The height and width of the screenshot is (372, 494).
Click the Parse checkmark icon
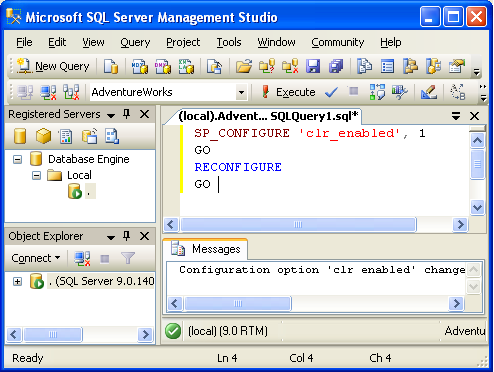tap(331, 92)
